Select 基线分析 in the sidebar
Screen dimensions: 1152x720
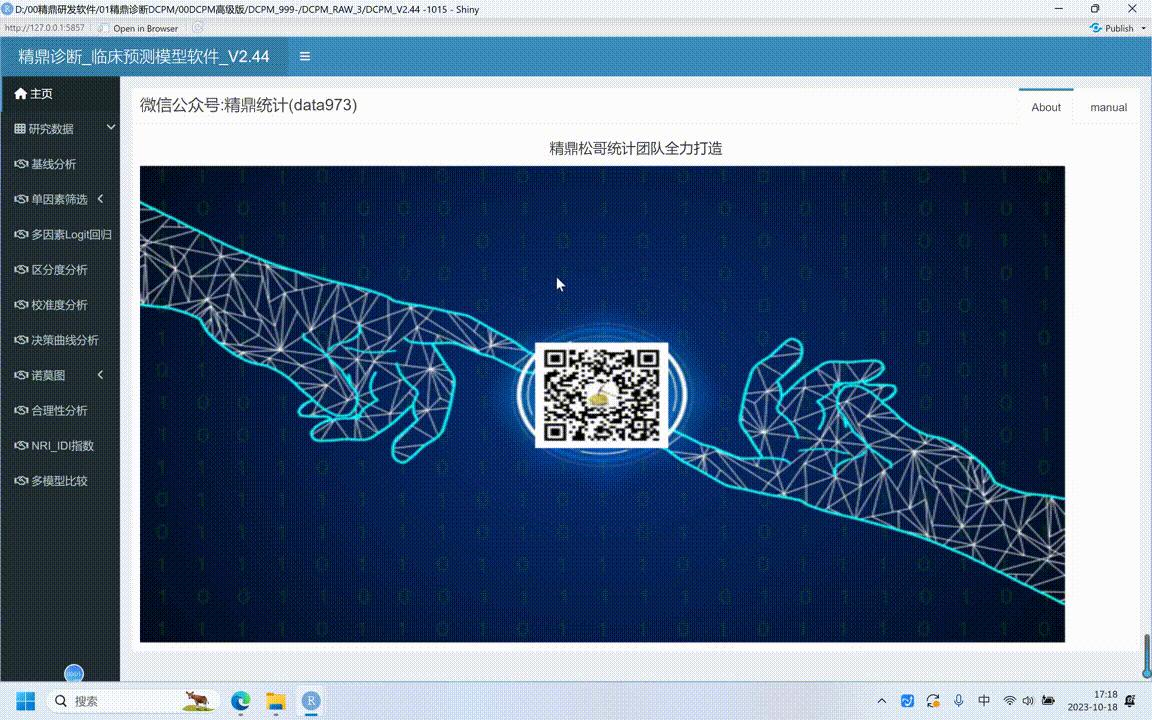point(55,164)
